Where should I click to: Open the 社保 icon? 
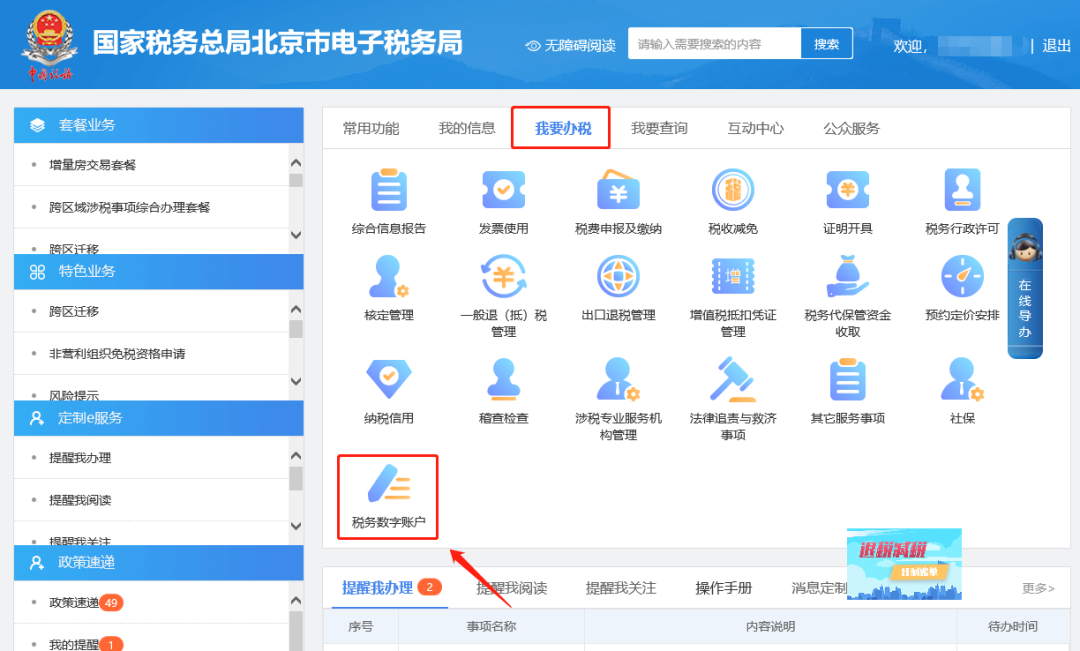(961, 380)
